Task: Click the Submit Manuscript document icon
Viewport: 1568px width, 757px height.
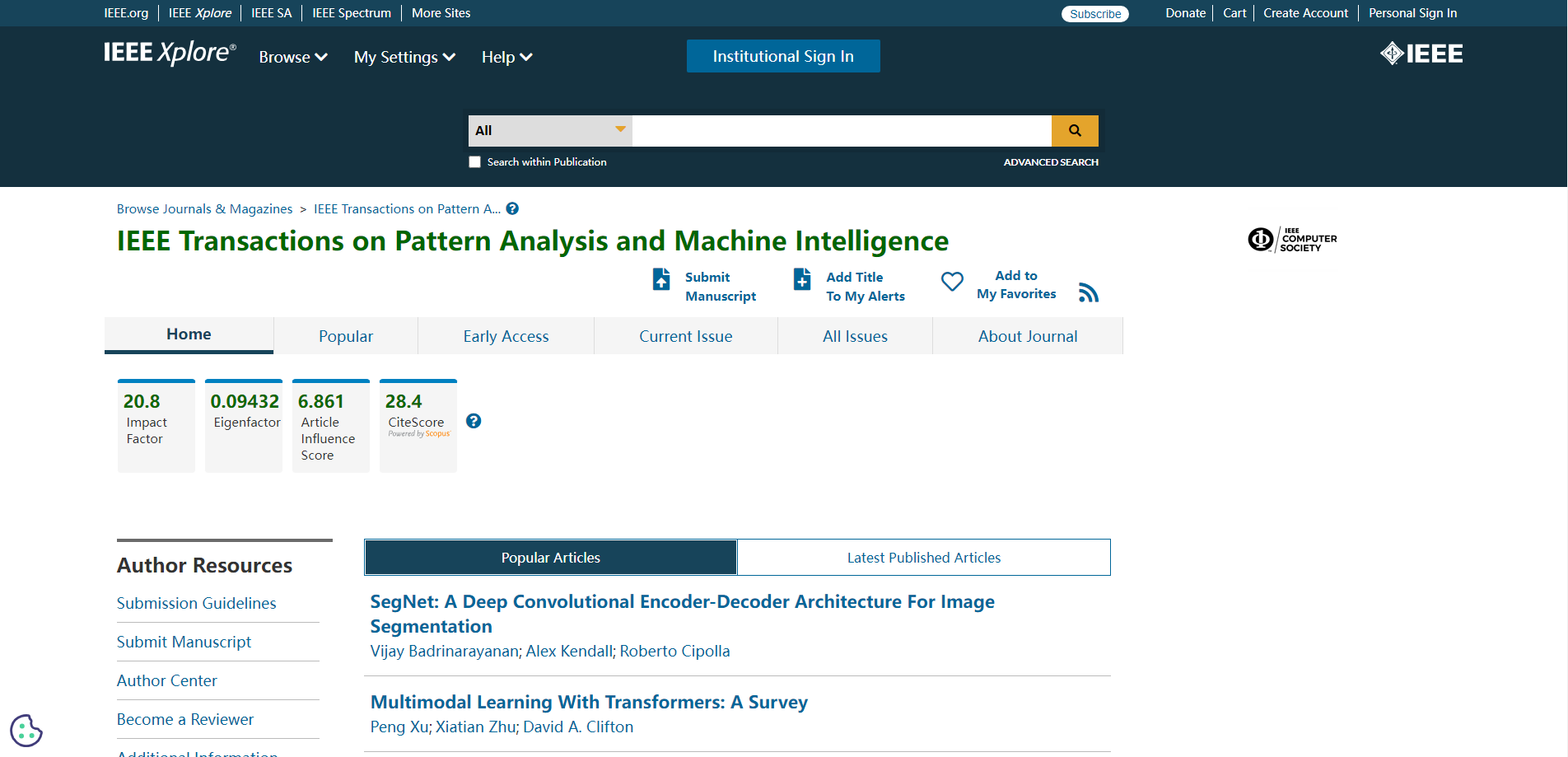Action: pos(661,279)
